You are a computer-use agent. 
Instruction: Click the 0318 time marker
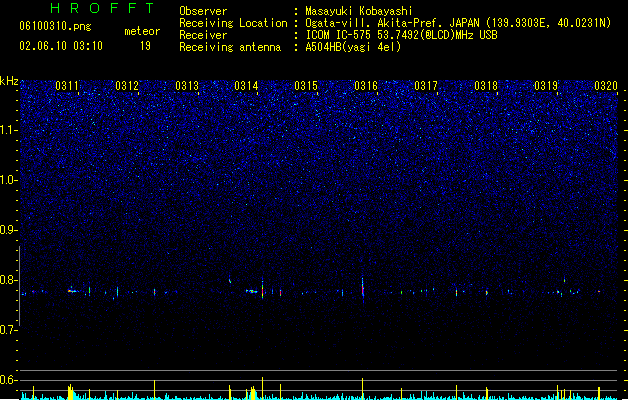486,86
